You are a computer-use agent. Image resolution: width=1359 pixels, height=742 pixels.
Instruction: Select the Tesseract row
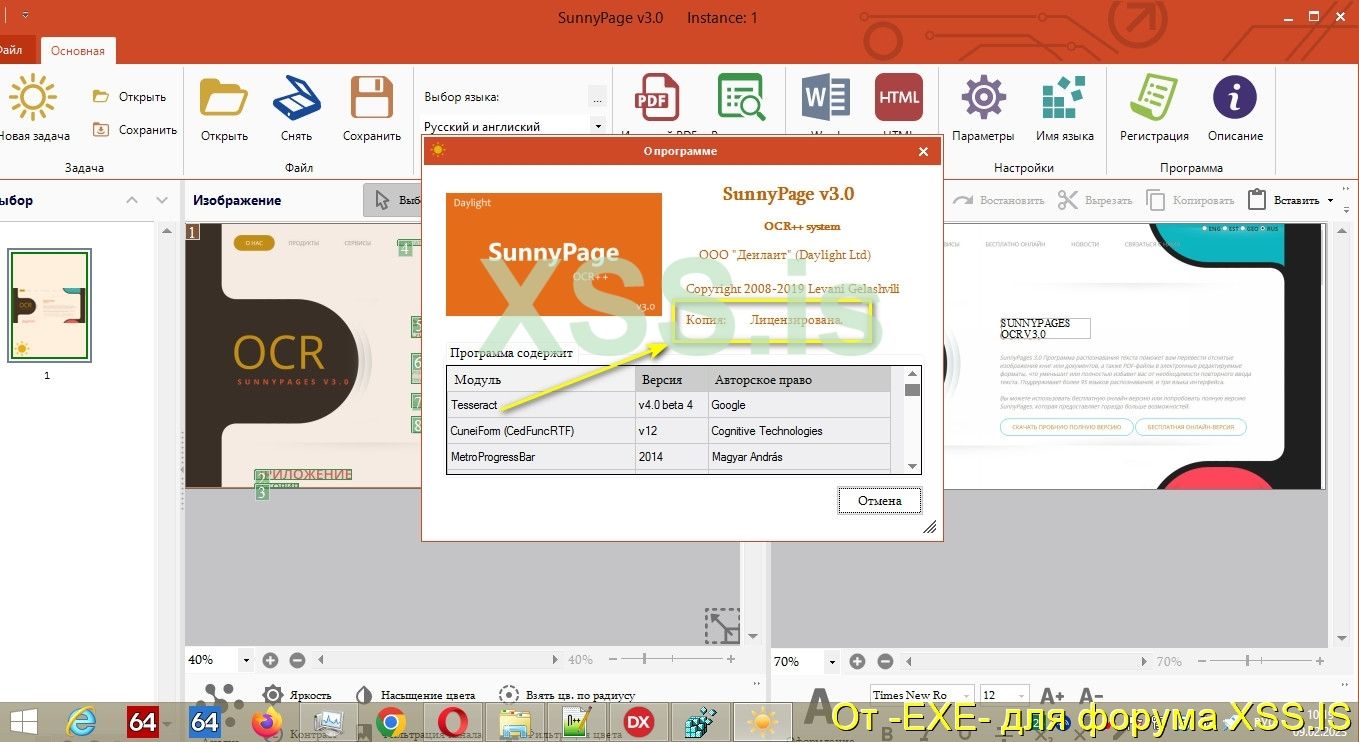(668, 405)
